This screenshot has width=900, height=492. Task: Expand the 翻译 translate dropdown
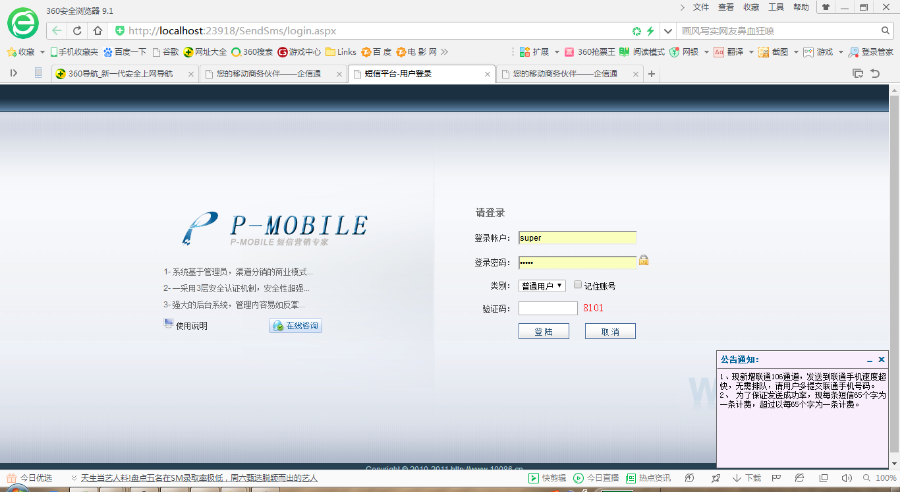751,52
